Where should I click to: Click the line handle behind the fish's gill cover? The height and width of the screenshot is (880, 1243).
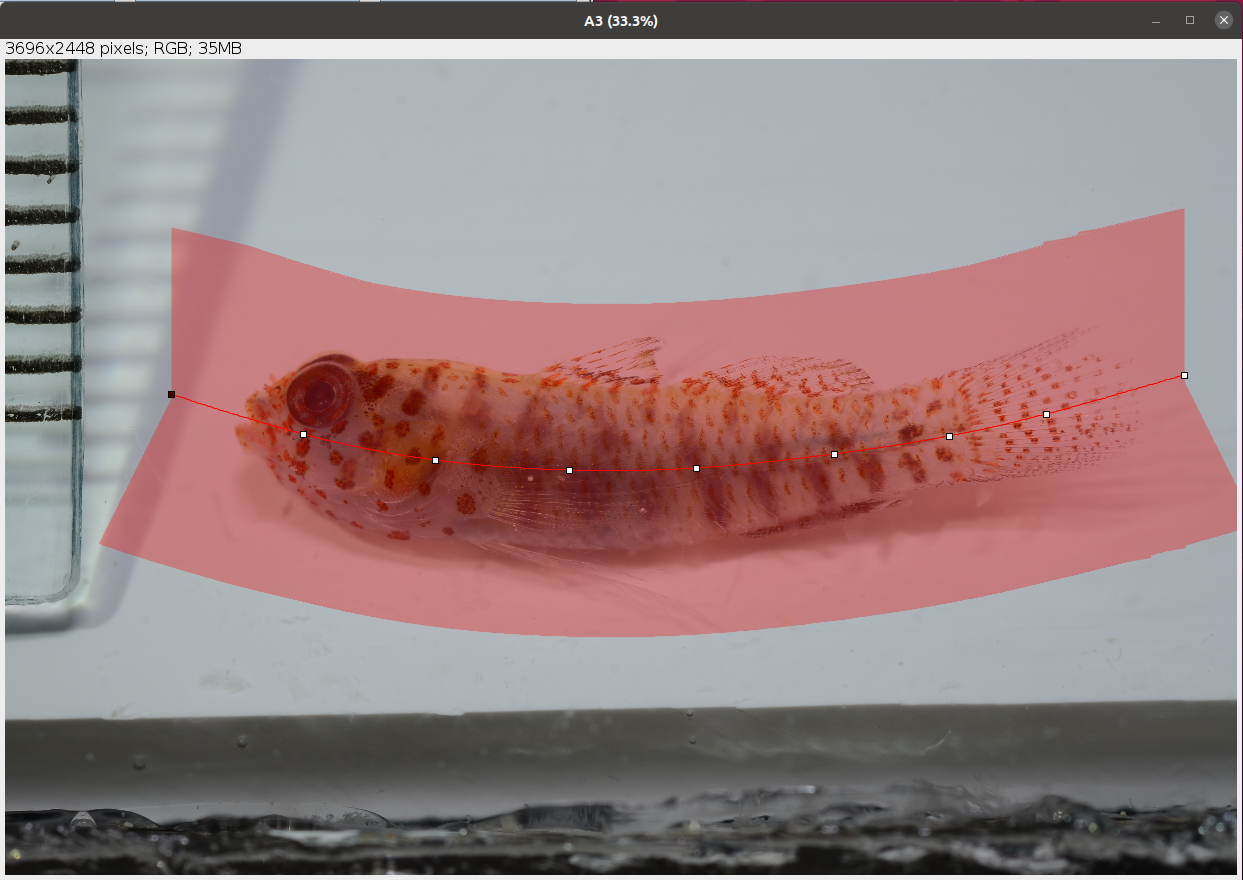436,460
